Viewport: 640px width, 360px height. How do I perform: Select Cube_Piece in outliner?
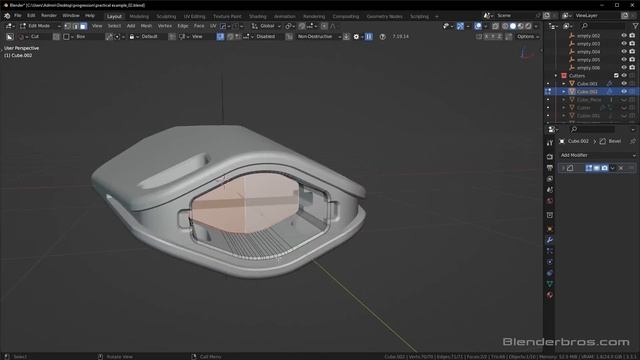click(589, 100)
